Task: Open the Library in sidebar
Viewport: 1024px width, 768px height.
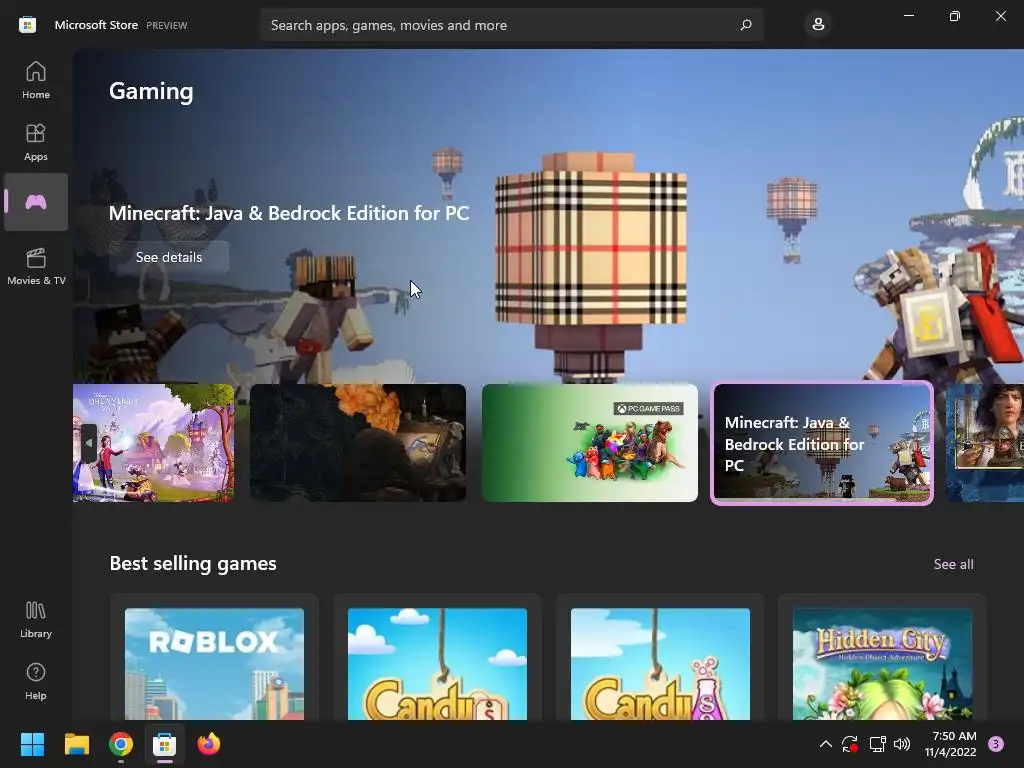Action: pyautogui.click(x=36, y=619)
